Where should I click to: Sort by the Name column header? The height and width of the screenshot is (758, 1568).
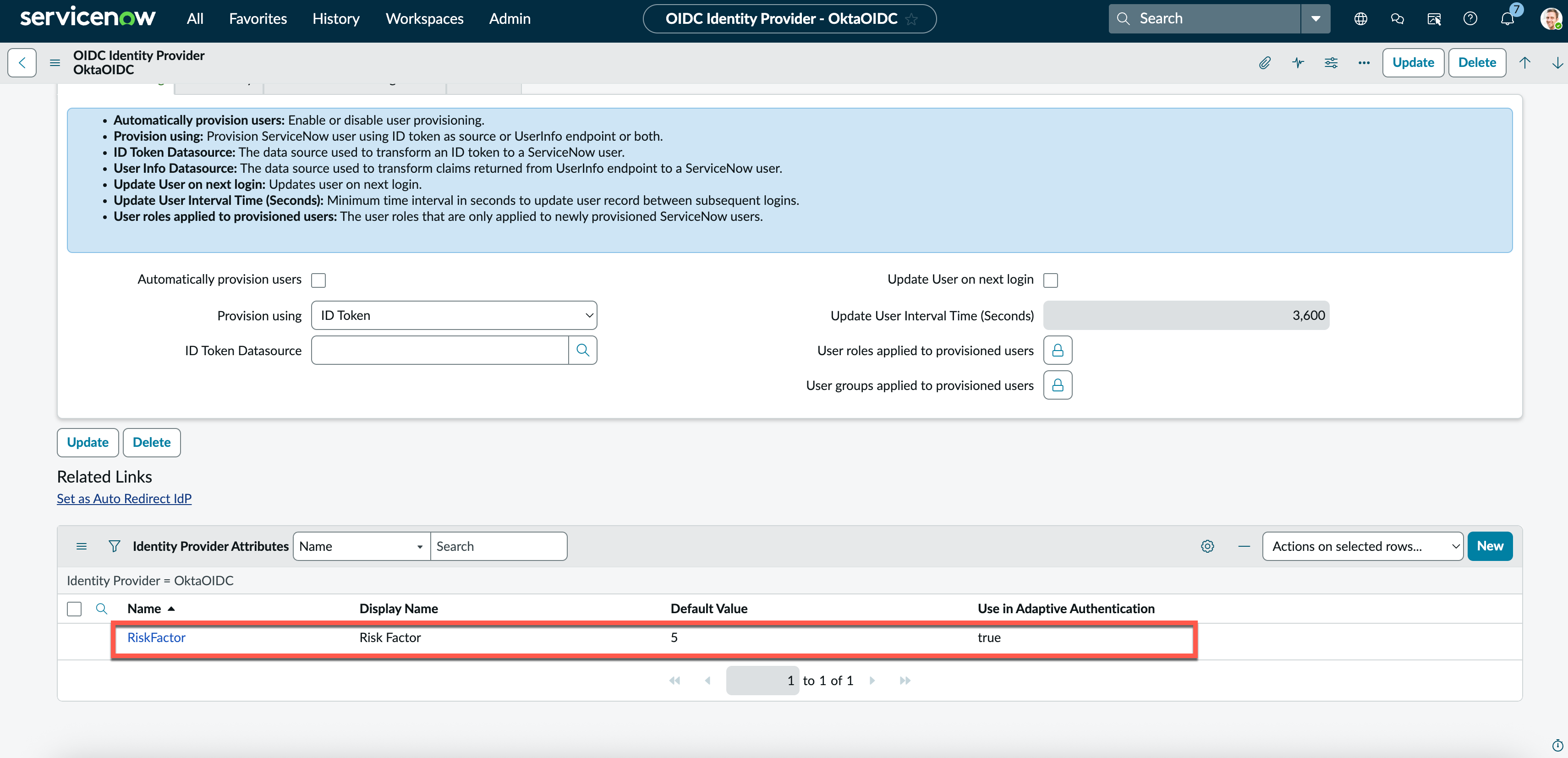pos(144,609)
